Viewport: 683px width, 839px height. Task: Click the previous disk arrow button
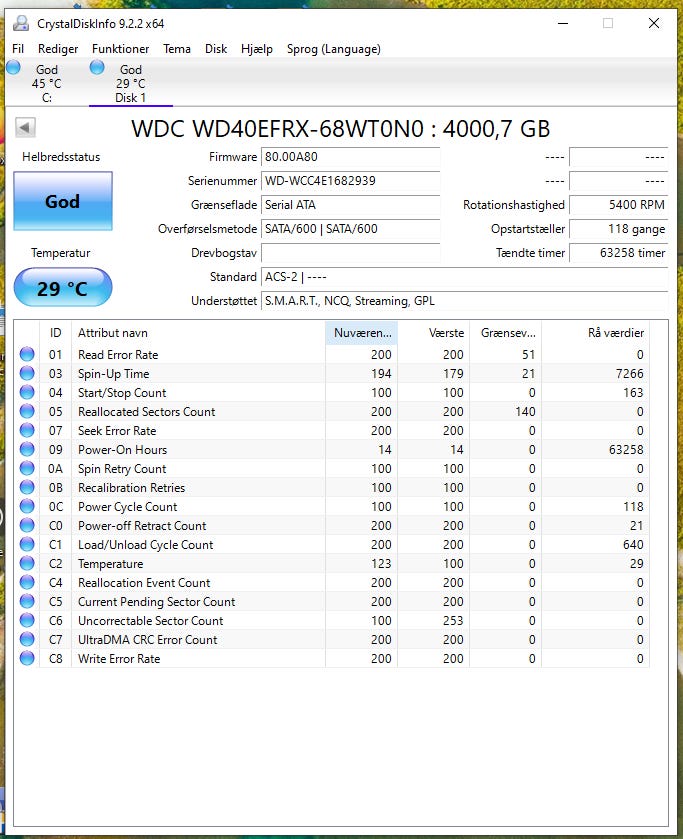point(25,128)
